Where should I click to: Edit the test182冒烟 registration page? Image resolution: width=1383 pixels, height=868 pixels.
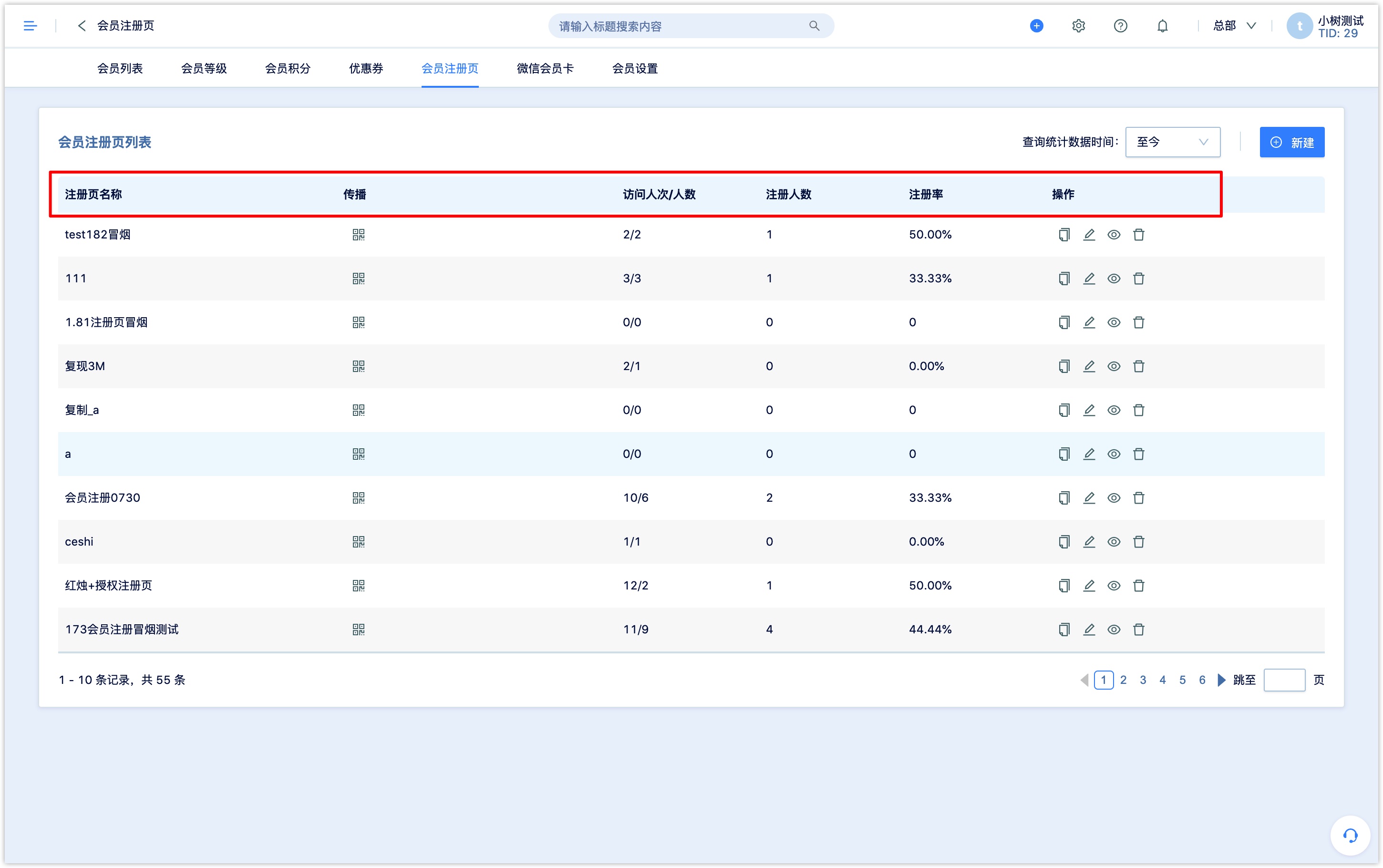(x=1089, y=235)
